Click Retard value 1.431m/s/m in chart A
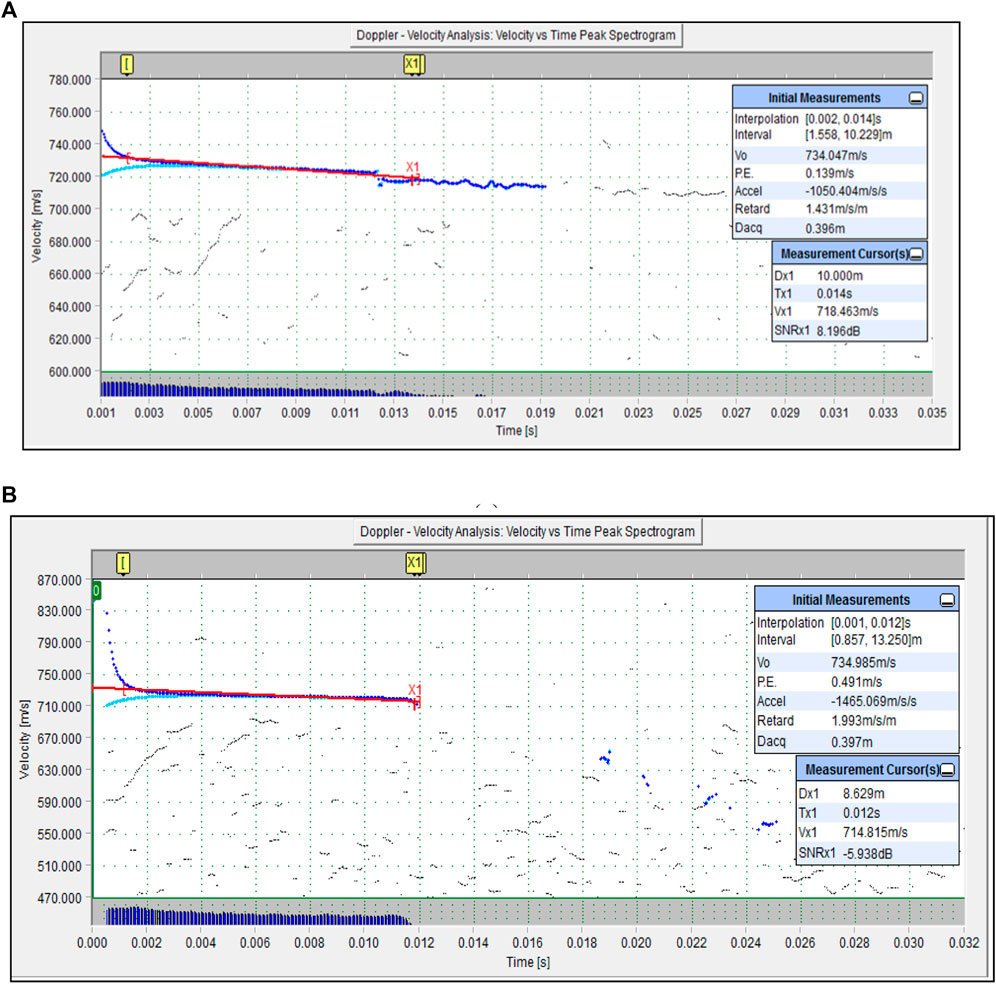The width and height of the screenshot is (996, 984). [x=836, y=209]
